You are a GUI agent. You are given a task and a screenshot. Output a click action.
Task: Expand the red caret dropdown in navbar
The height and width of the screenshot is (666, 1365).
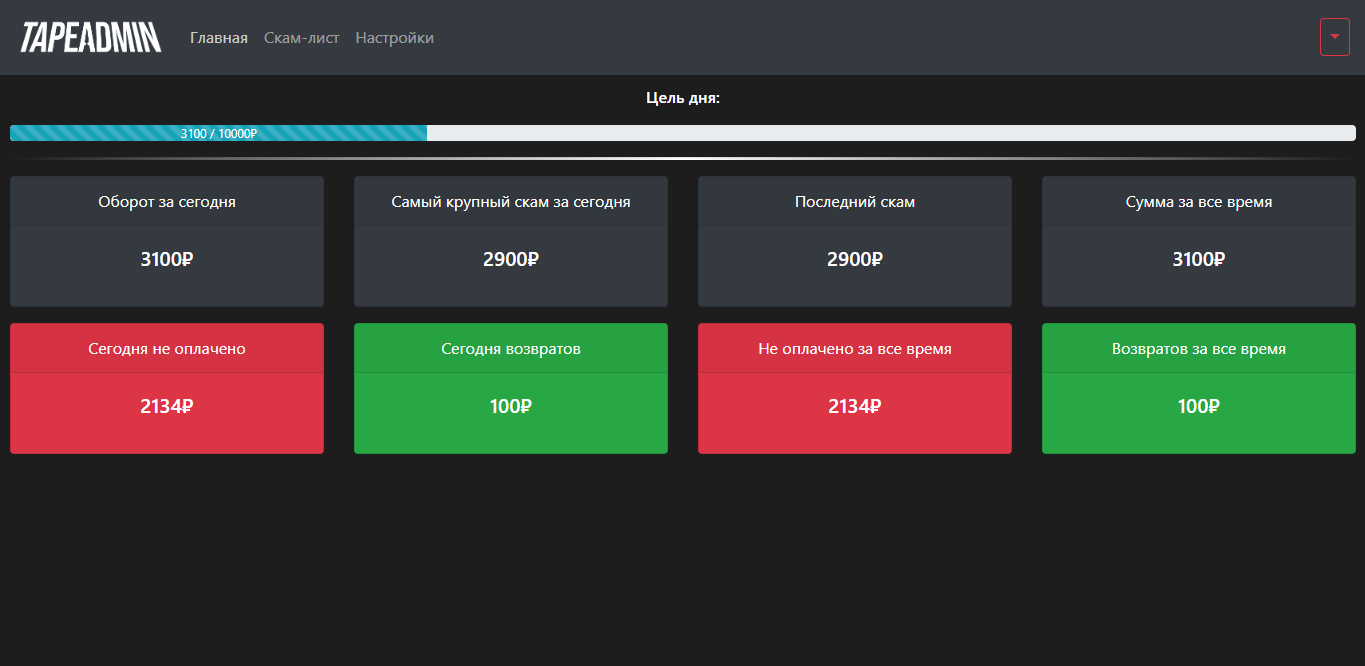point(1334,37)
